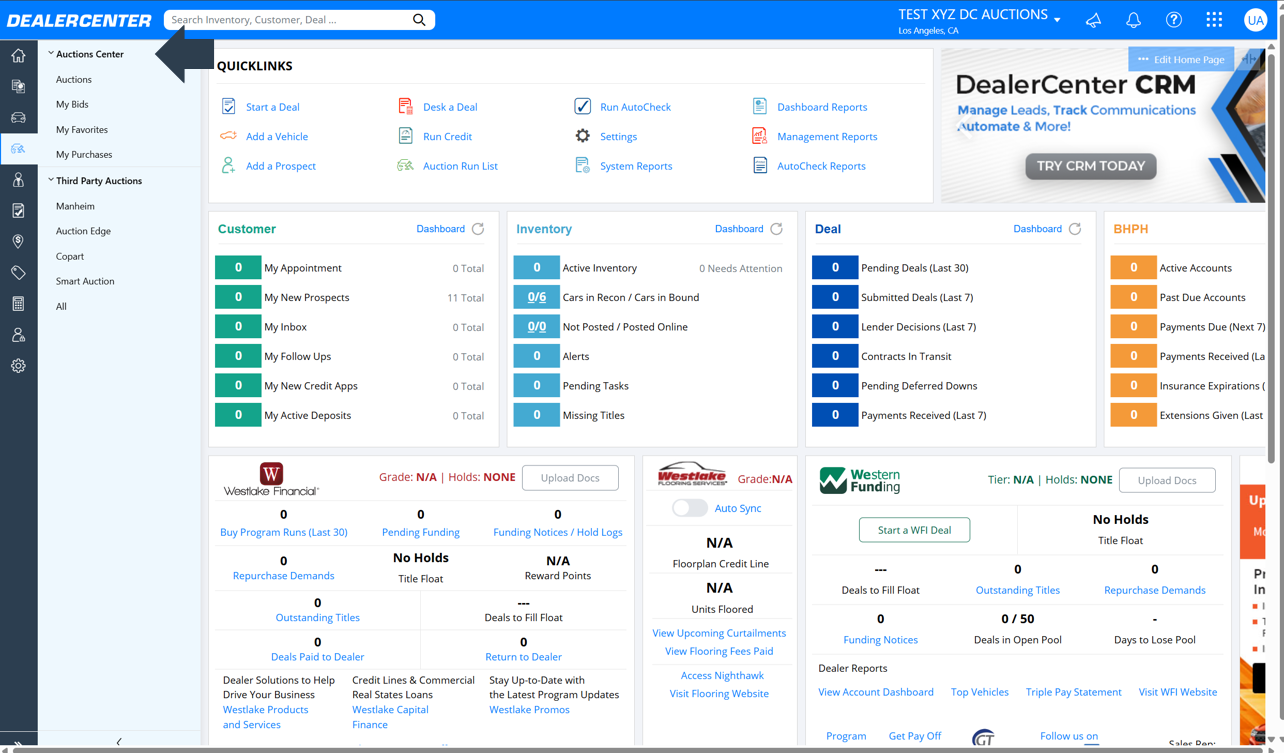Click the Run Credit quicklink icon
The image size is (1284, 753).
[405, 136]
